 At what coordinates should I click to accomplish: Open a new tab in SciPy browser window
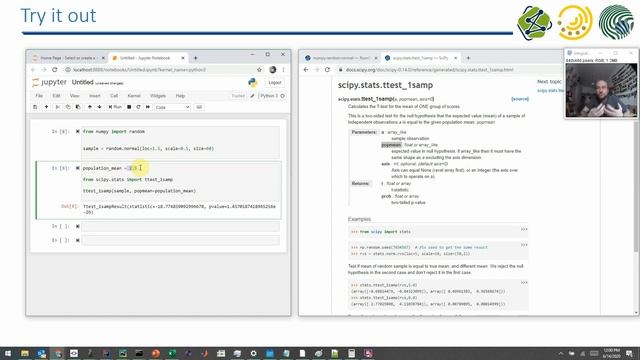click(468, 58)
